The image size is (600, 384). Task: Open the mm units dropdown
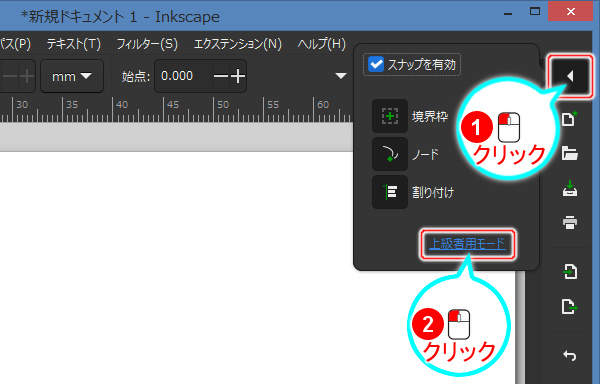[72, 76]
